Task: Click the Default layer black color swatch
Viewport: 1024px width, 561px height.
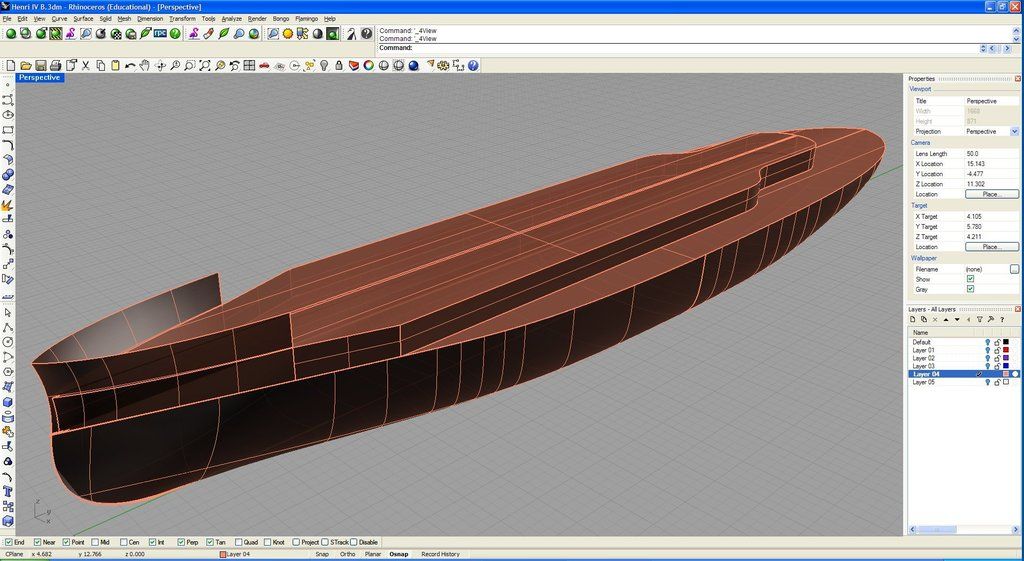Action: click(1006, 342)
